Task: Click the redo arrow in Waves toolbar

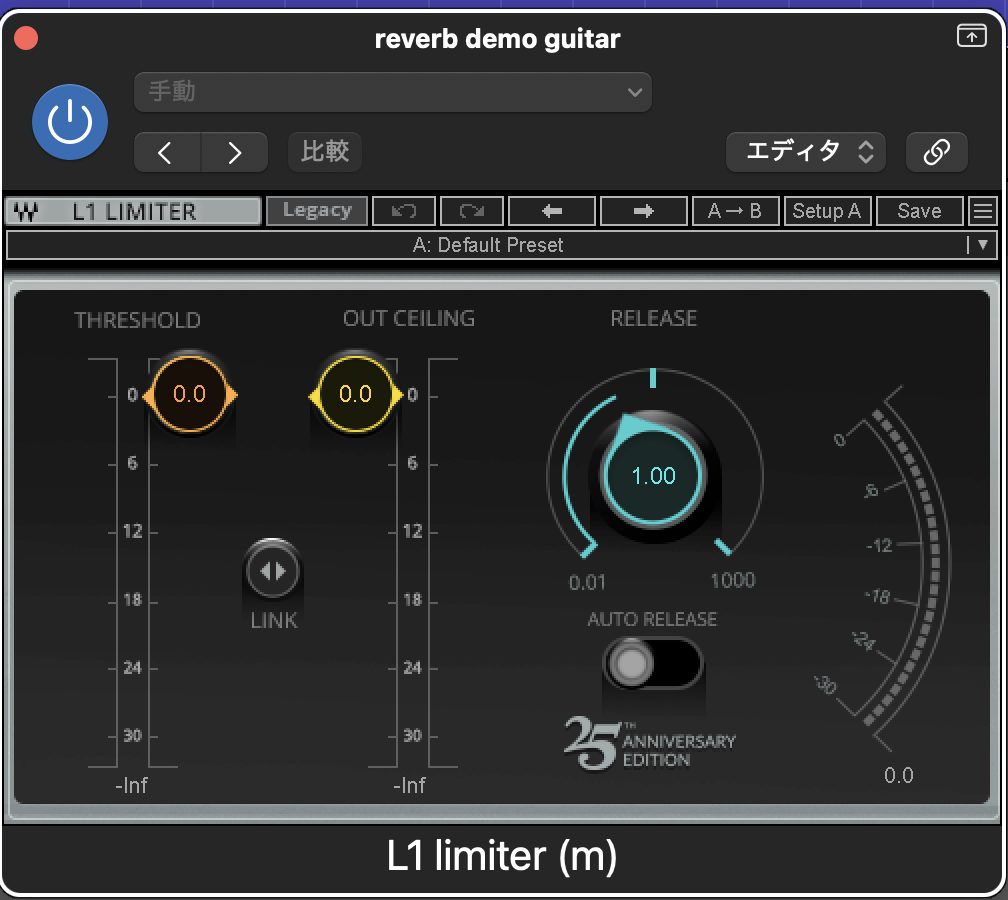Action: point(472,211)
